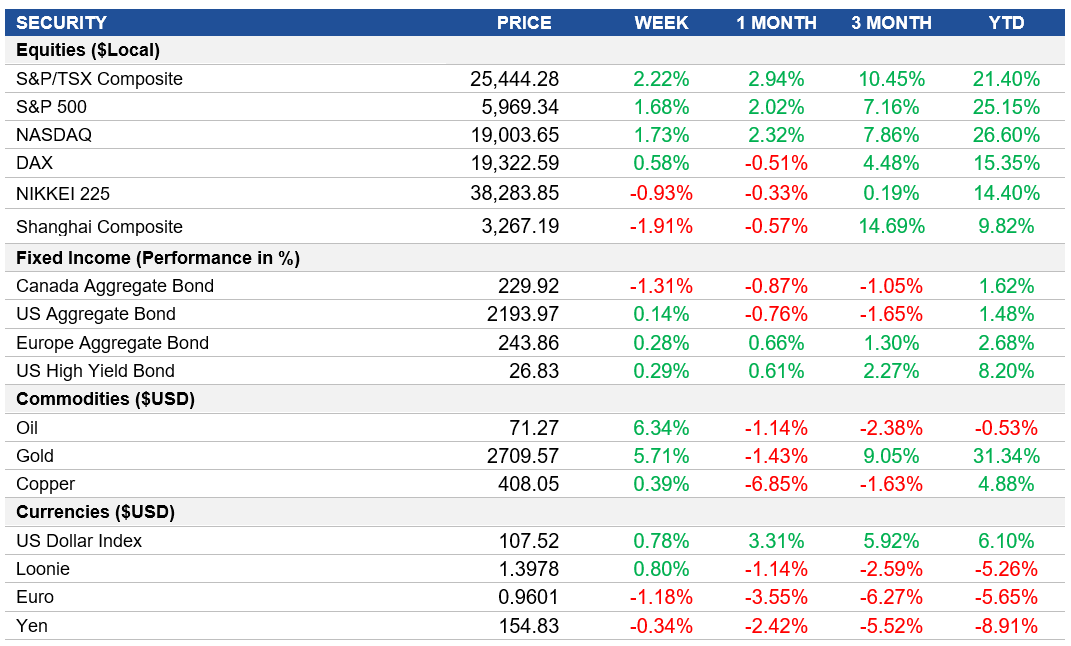
Task: Select the S&P 500 security name
Action: pyautogui.click(x=53, y=107)
